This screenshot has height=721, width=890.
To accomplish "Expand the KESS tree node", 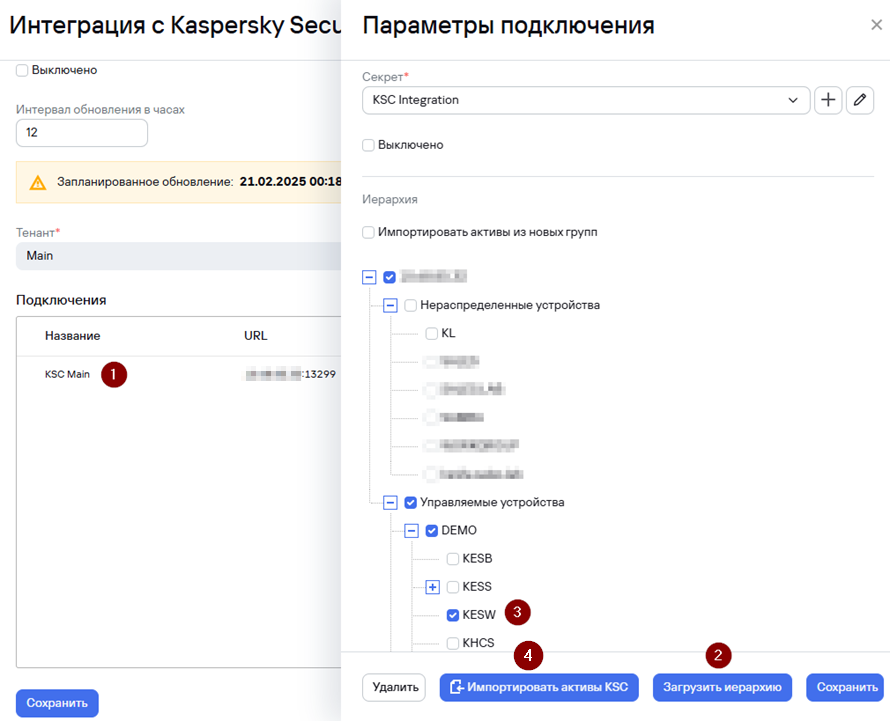I will (433, 586).
